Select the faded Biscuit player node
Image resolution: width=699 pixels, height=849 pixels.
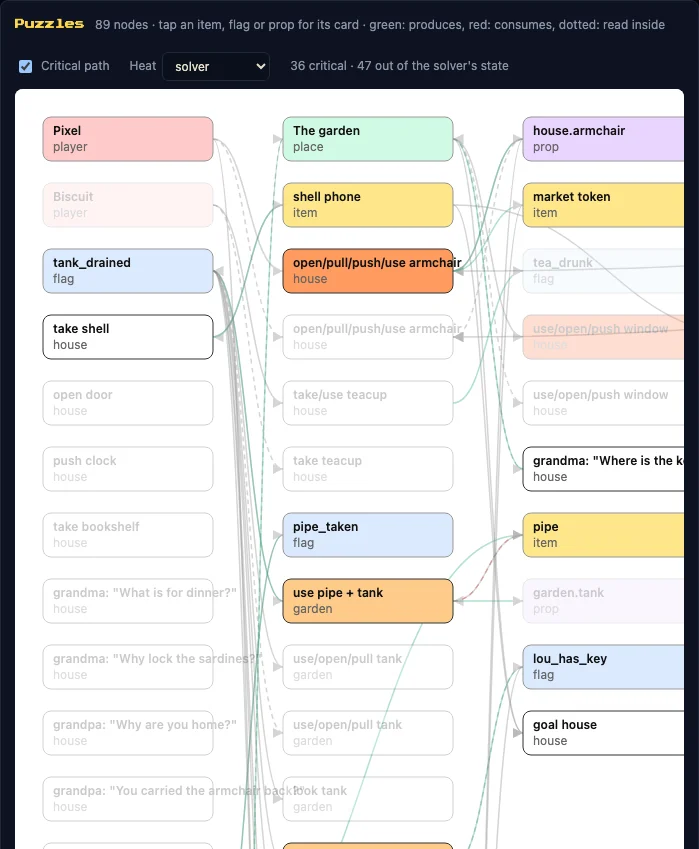point(128,205)
